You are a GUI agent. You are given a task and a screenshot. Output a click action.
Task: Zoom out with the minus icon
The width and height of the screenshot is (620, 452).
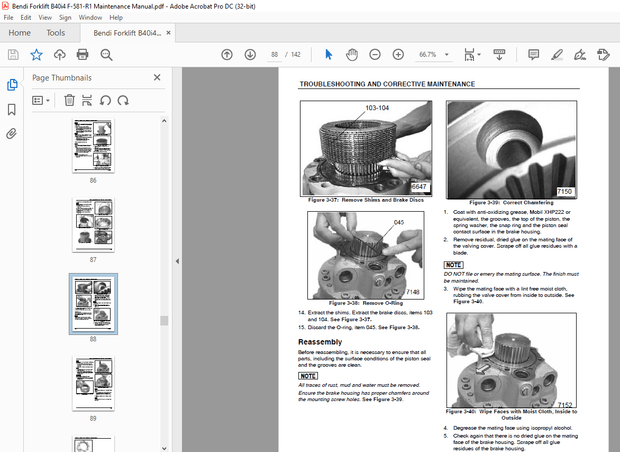tap(375, 55)
